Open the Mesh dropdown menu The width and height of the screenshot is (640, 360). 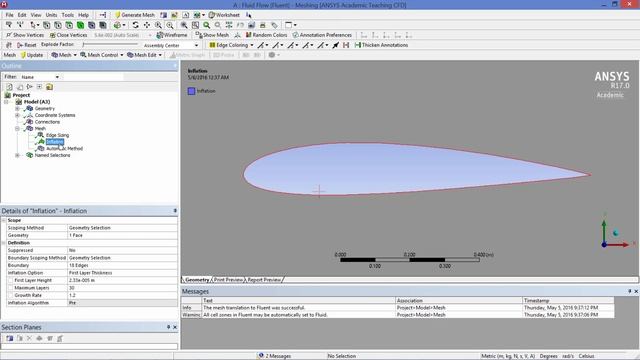[64, 55]
